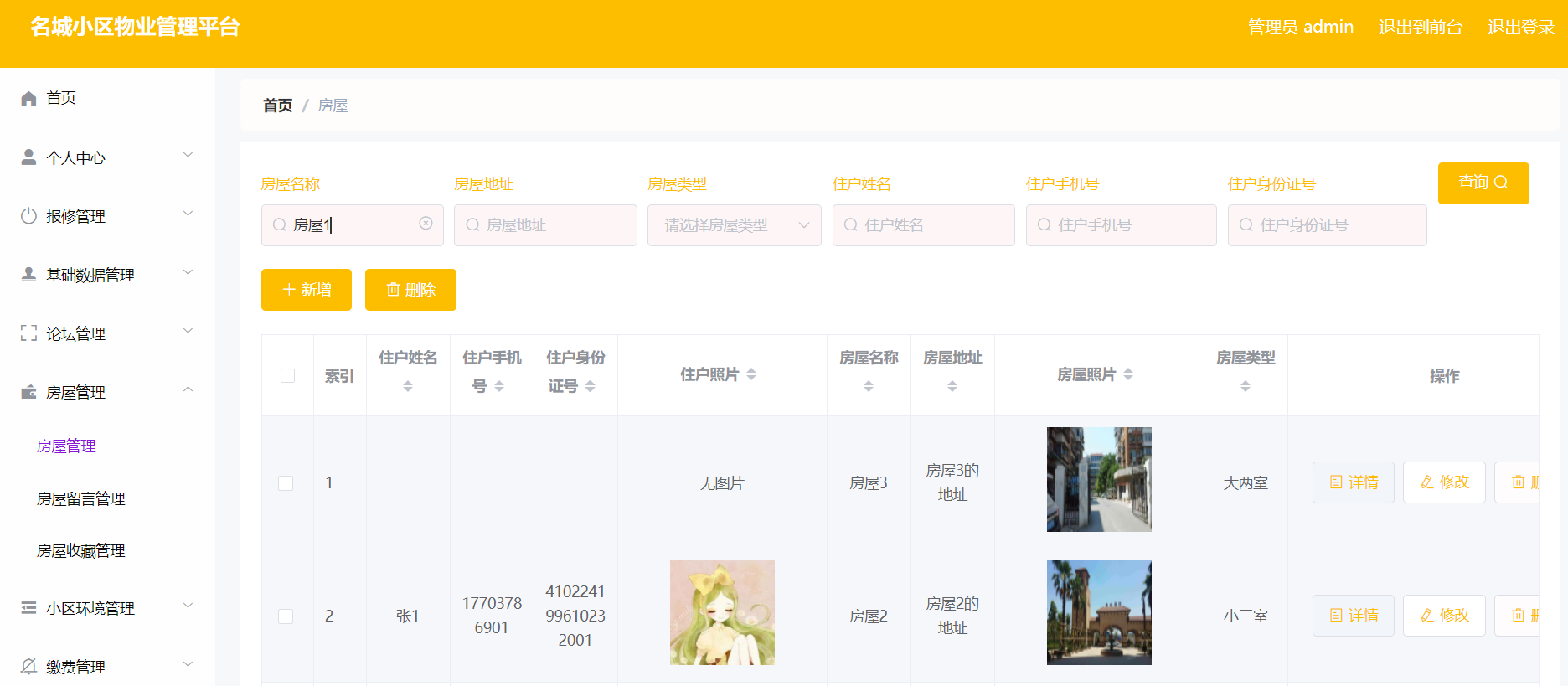Click 退出到前台 in the header
The image size is (1568, 686).
pos(1421,27)
